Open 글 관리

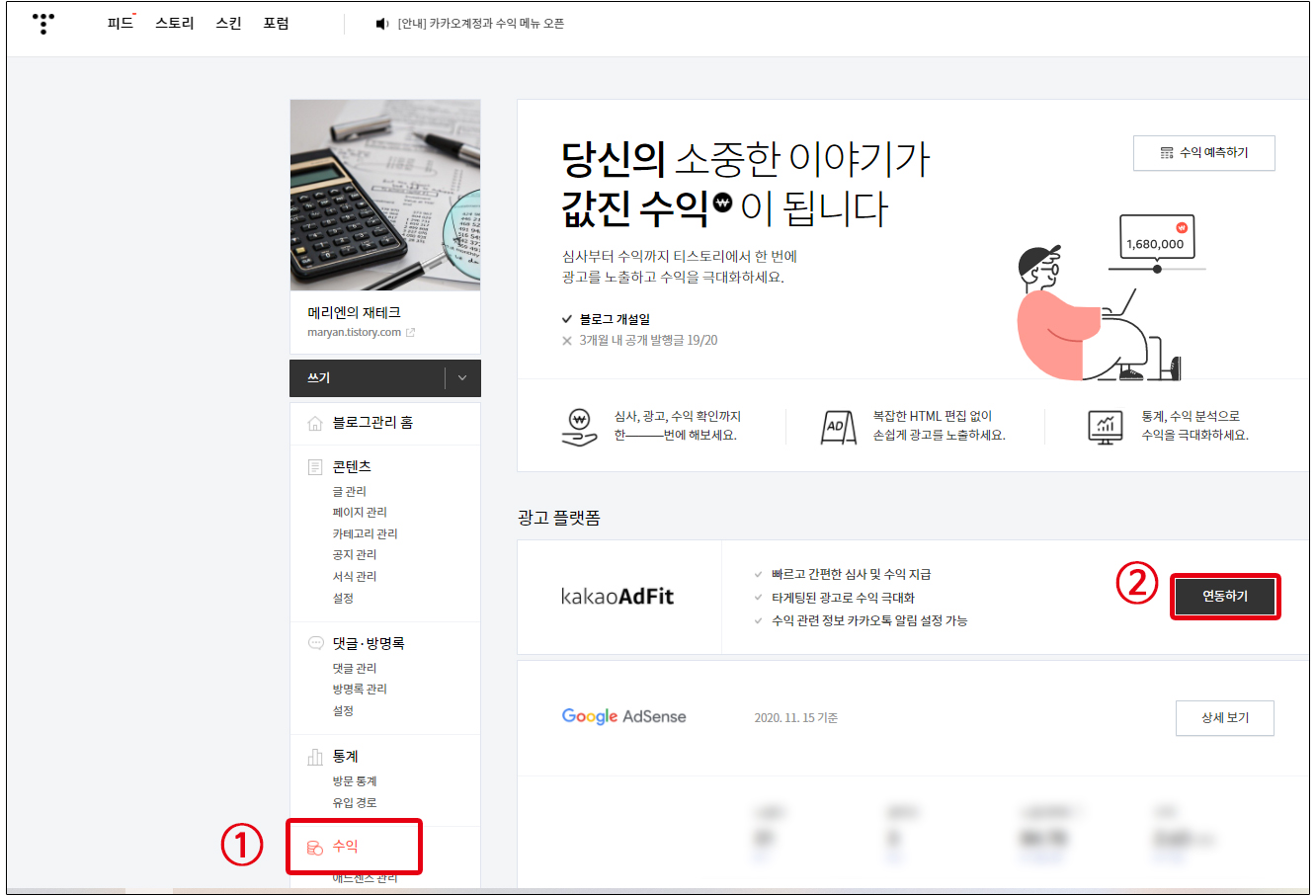pos(350,492)
